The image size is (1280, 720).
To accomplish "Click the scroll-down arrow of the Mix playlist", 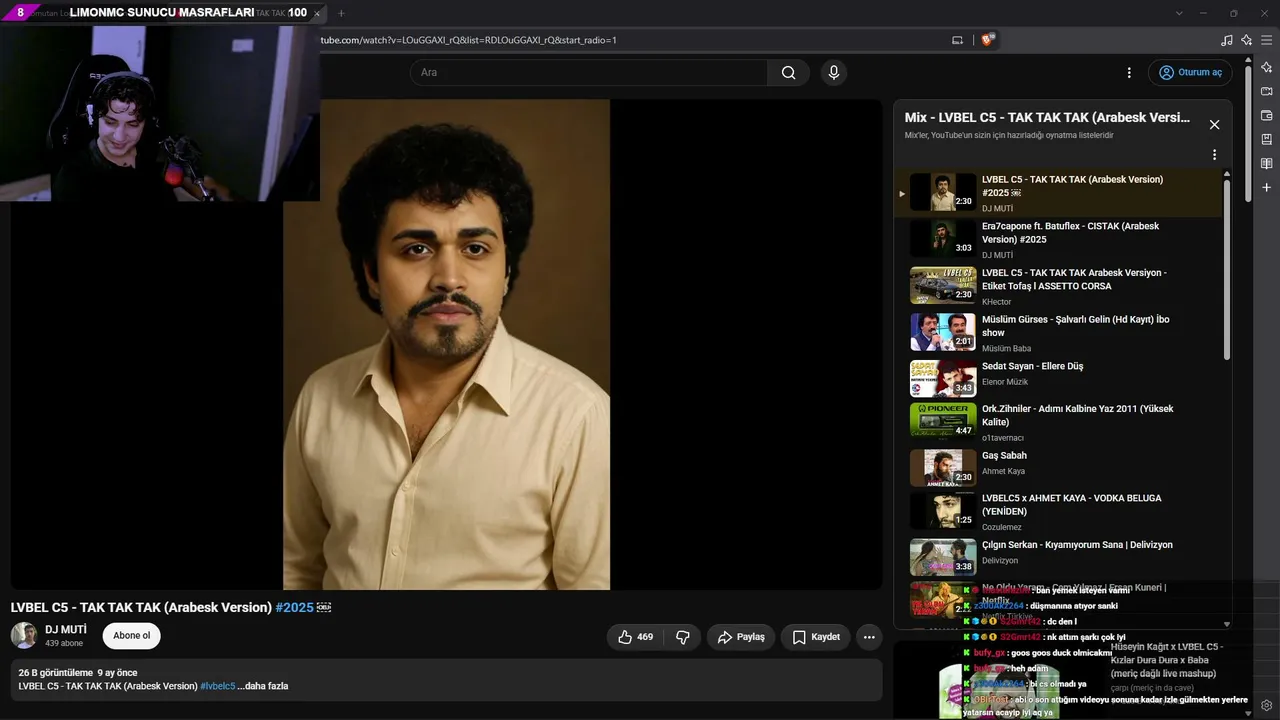I will [1227, 623].
